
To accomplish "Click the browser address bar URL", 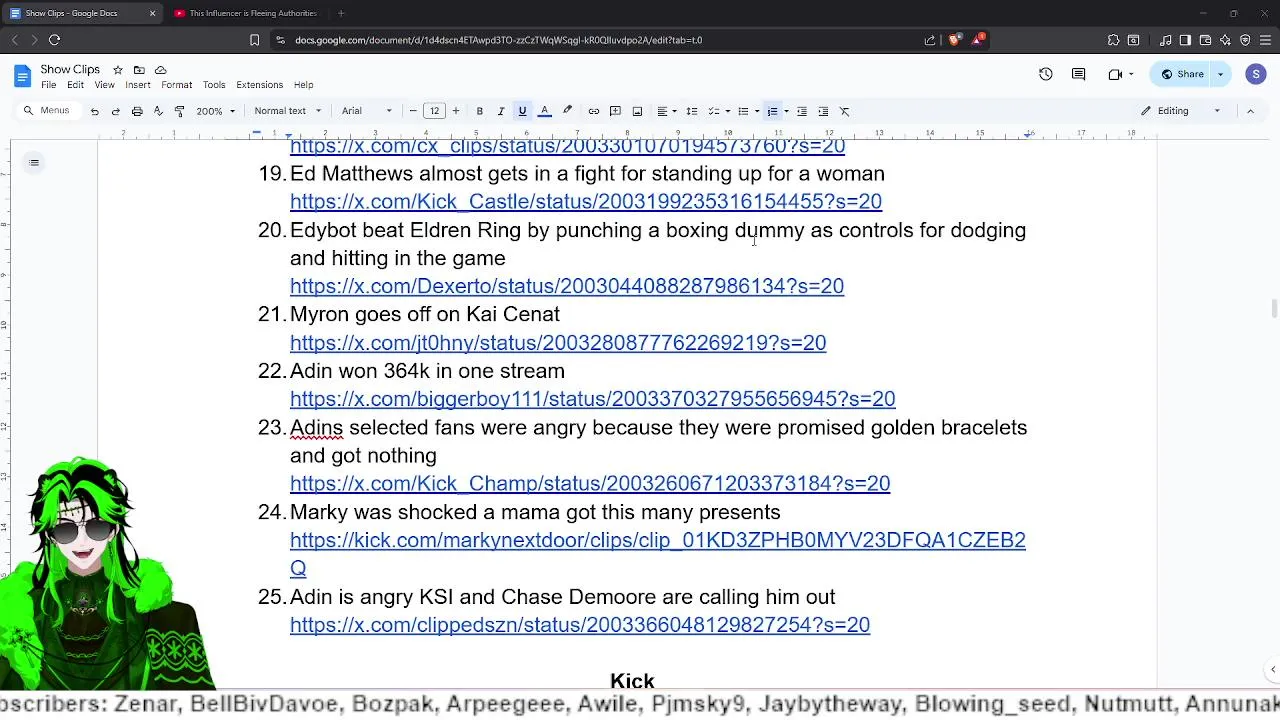I will 498,40.
